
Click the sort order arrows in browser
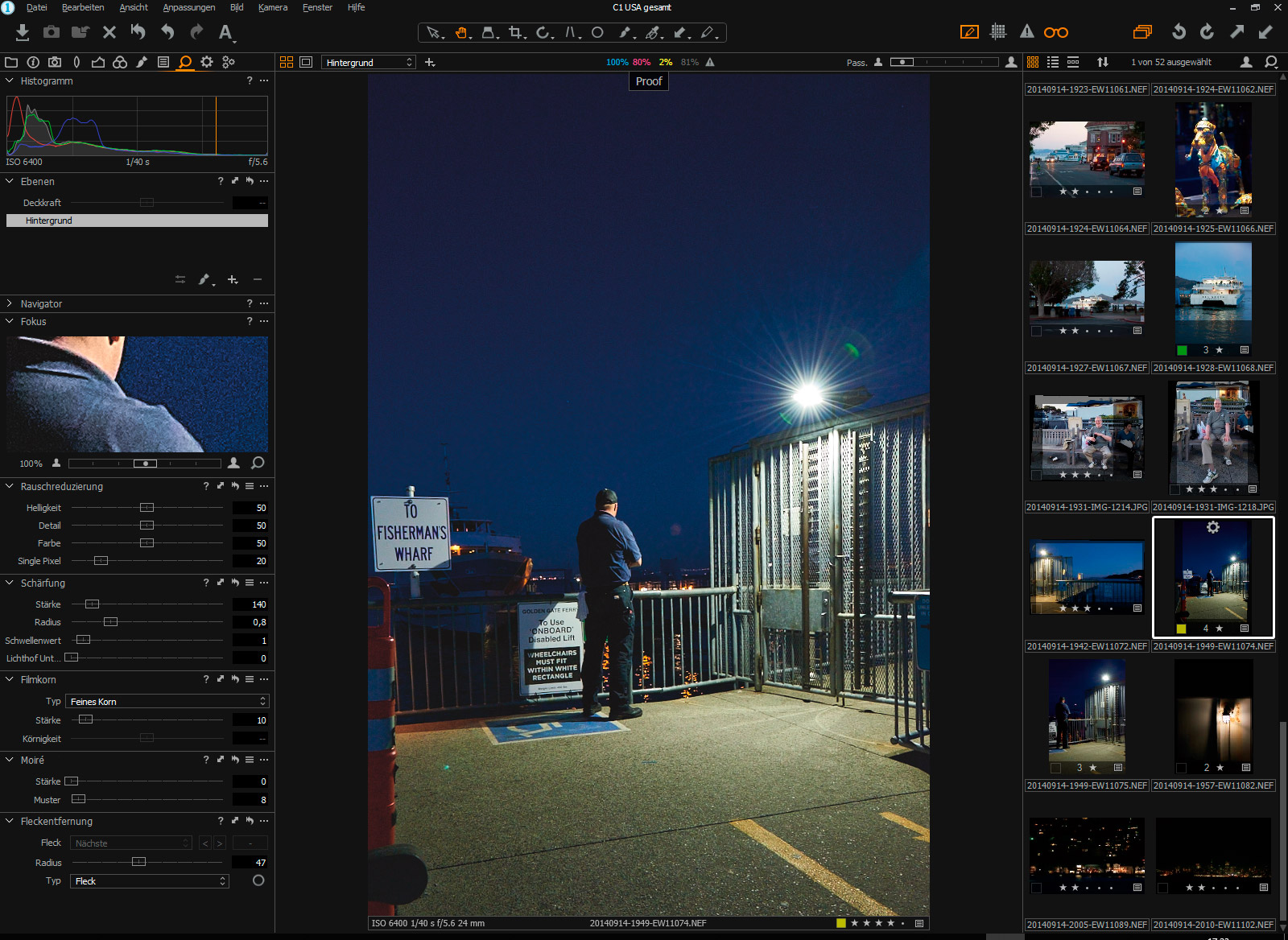coord(1103,62)
